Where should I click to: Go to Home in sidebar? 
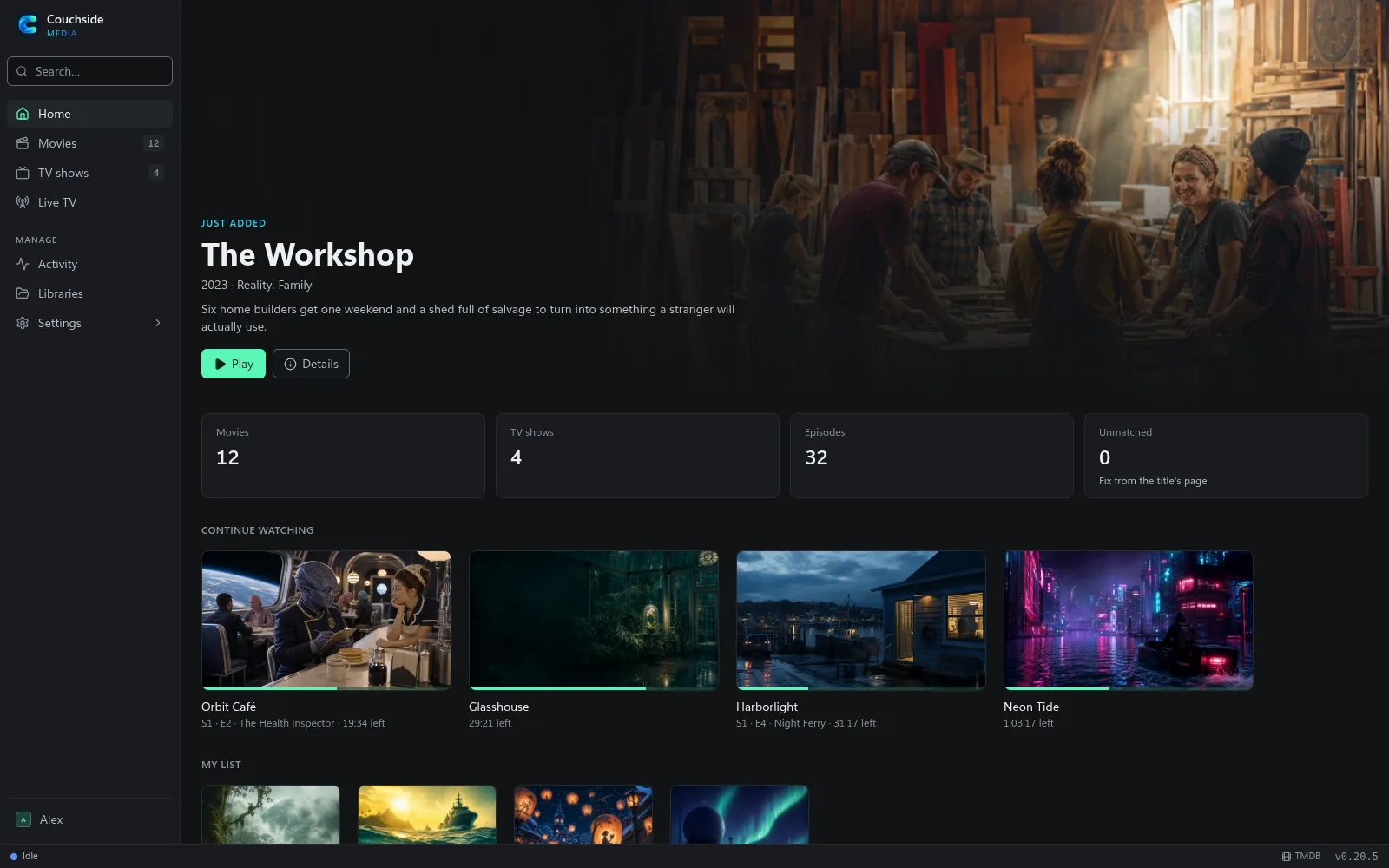tap(89, 114)
